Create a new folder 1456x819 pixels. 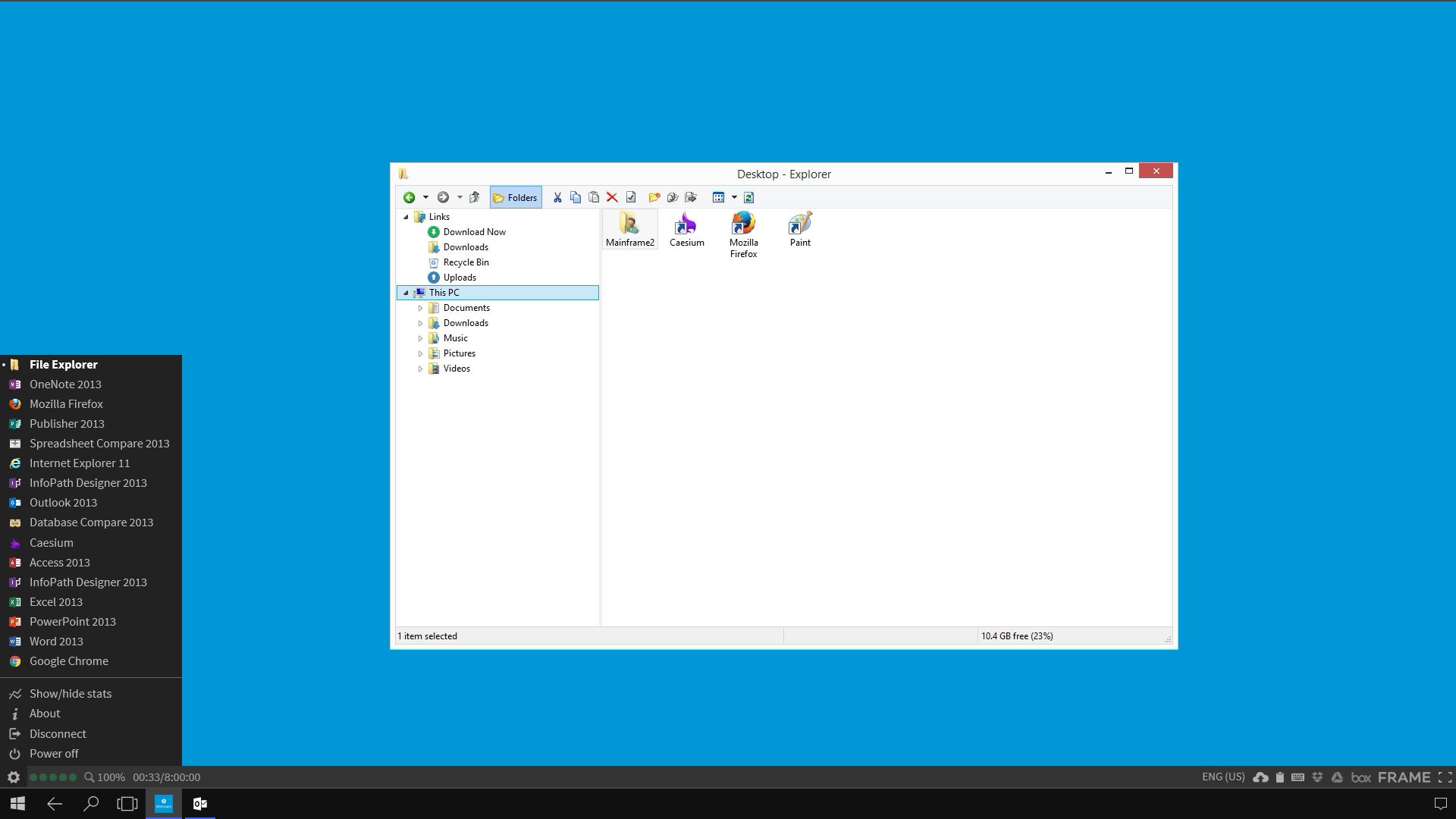654,197
